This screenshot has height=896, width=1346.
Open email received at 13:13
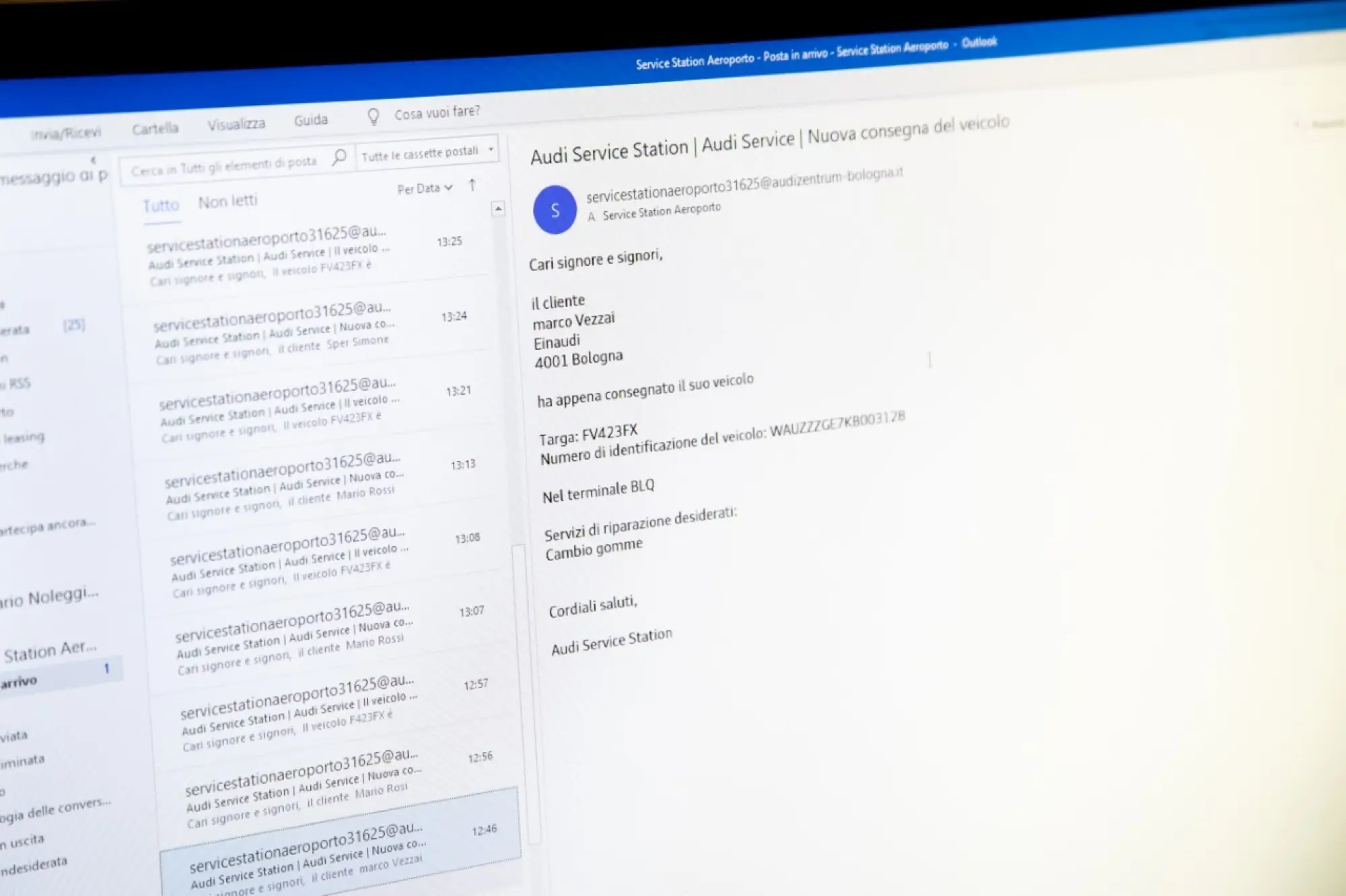click(x=323, y=483)
